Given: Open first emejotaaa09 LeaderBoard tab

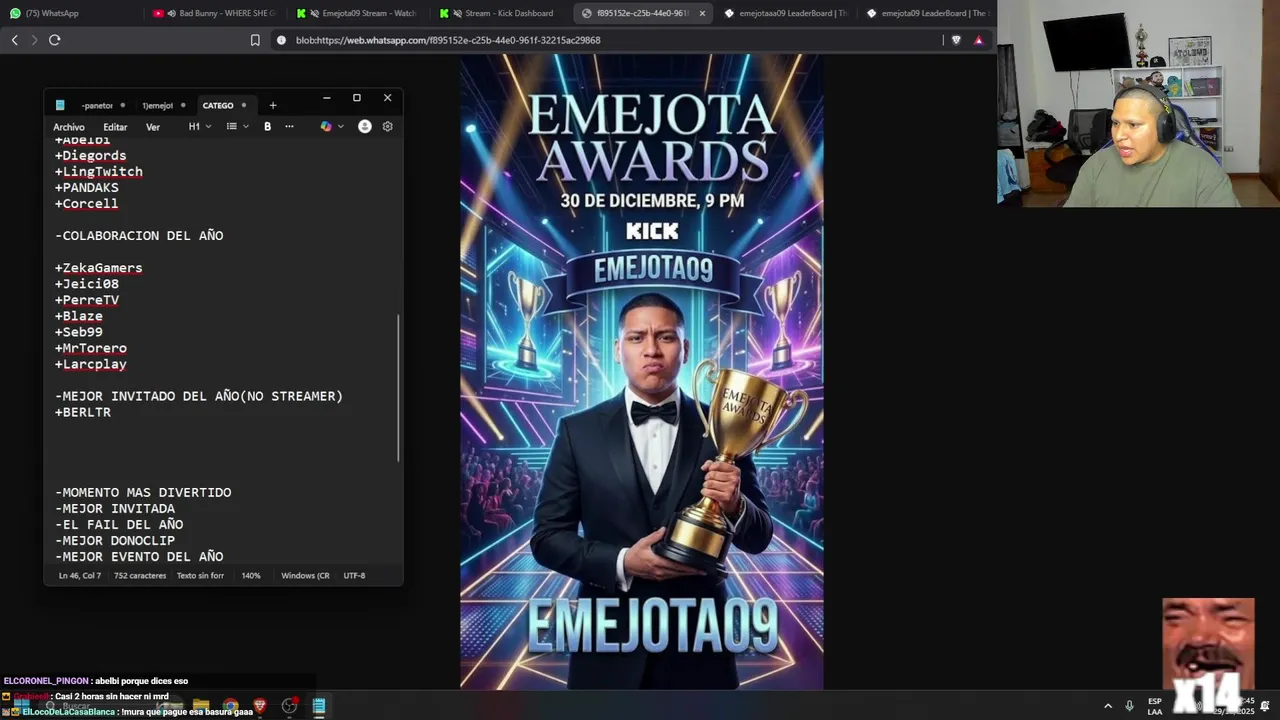Looking at the screenshot, I should 787,13.
